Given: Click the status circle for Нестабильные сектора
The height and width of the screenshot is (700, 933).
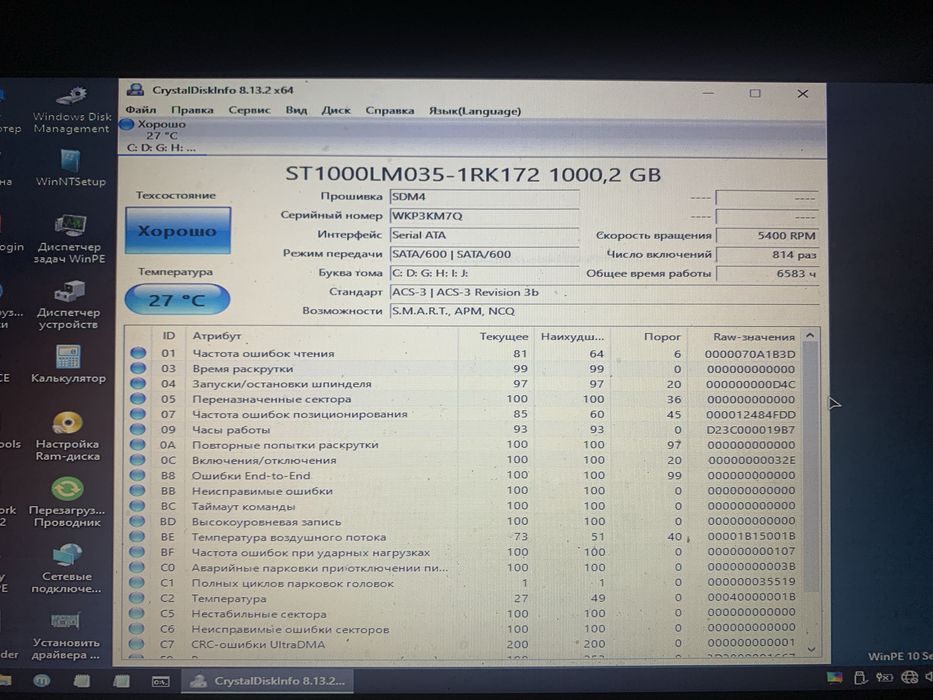Looking at the screenshot, I should 137,613.
